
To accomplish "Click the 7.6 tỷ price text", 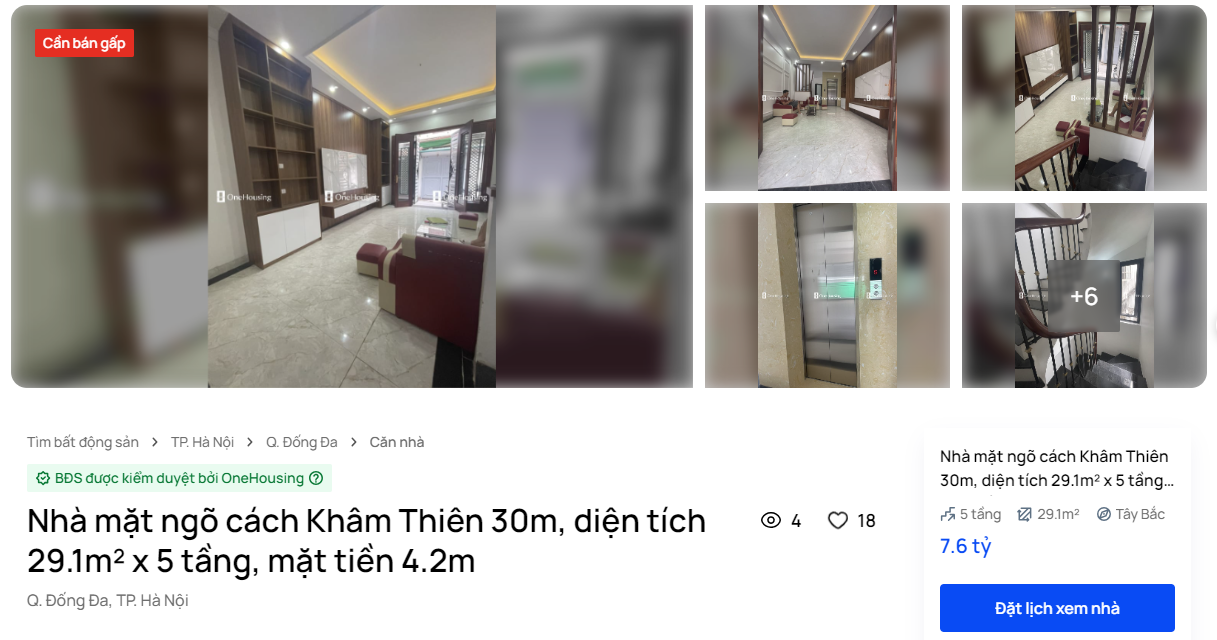I will click(x=965, y=546).
